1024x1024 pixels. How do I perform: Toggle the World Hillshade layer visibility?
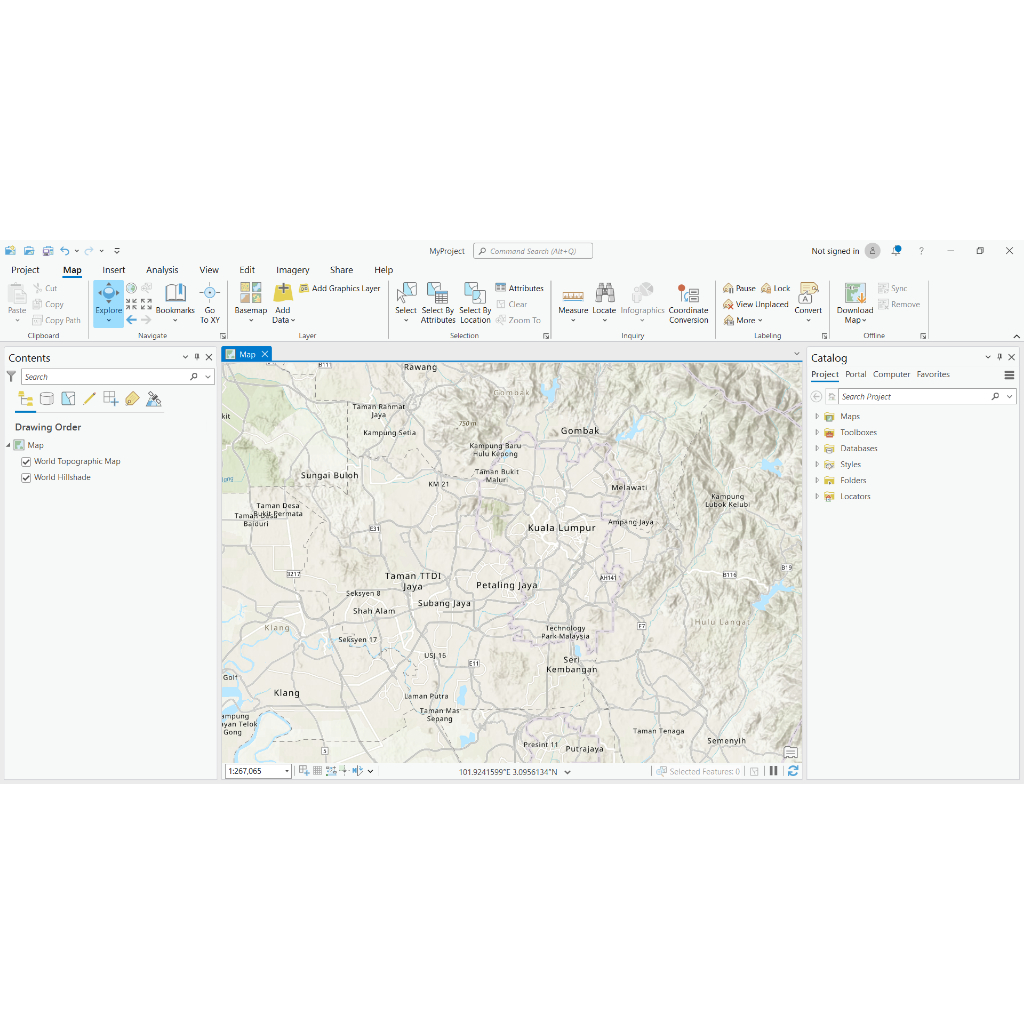coord(26,478)
